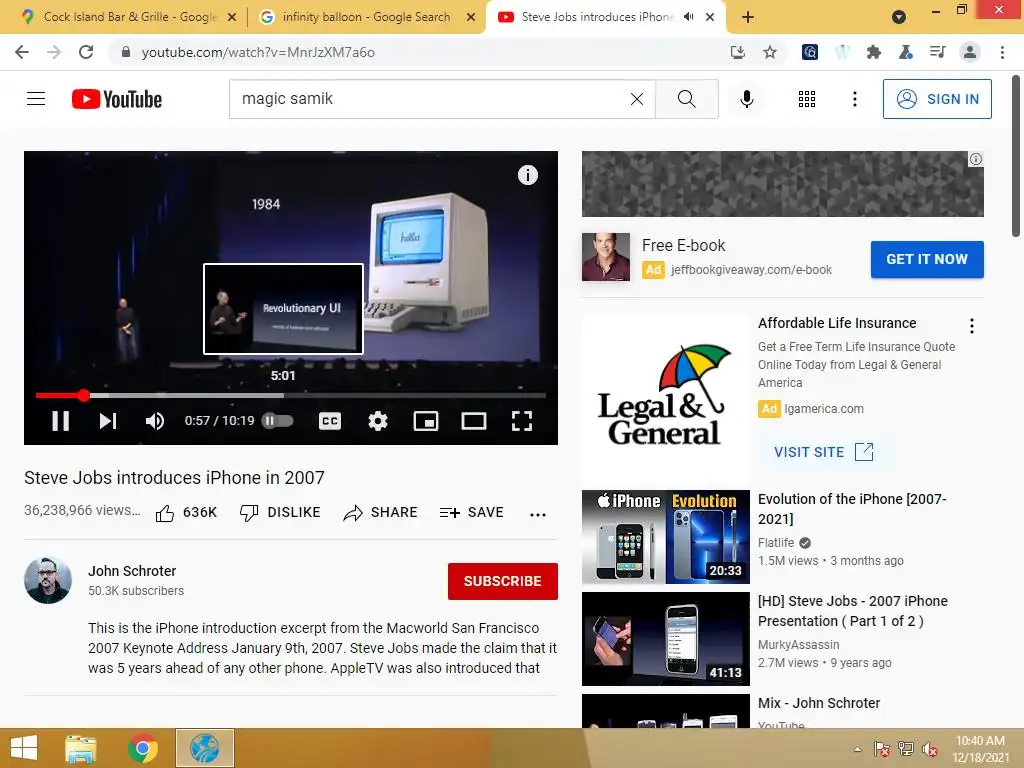
Task: Open John Schroter channel avatar
Action: click(x=48, y=581)
